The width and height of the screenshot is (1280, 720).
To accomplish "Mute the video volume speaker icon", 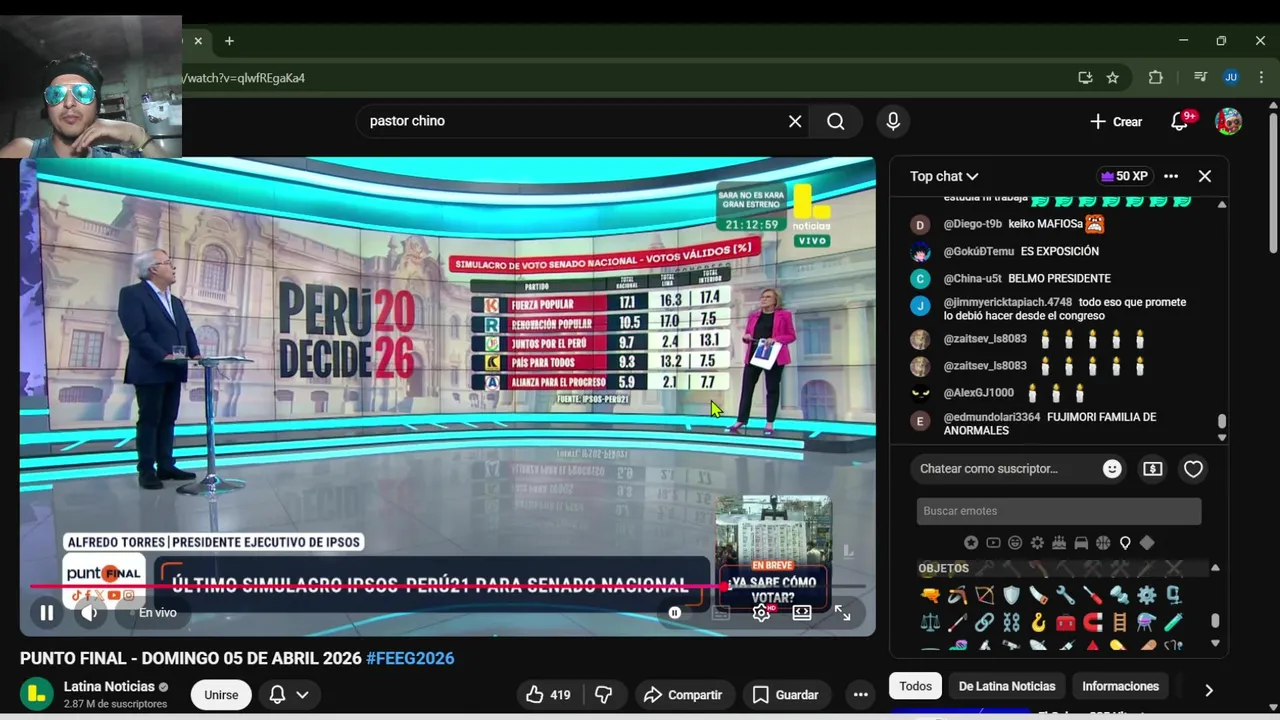I will coord(89,613).
